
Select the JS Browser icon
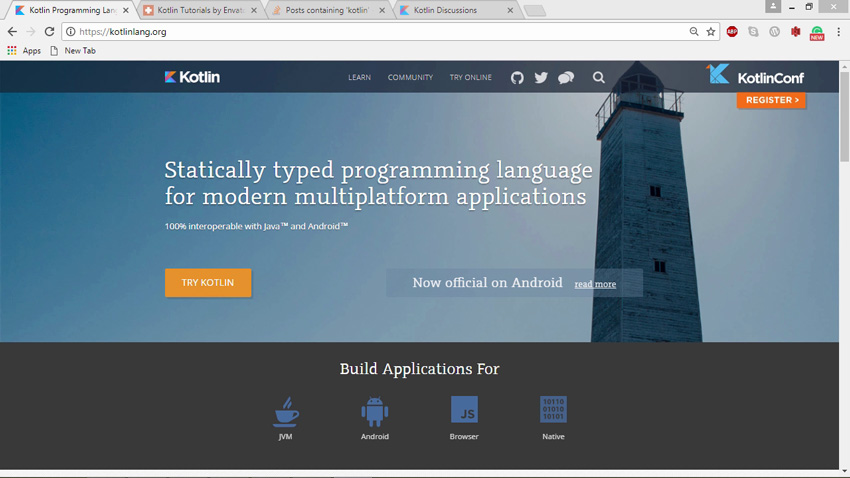(464, 409)
